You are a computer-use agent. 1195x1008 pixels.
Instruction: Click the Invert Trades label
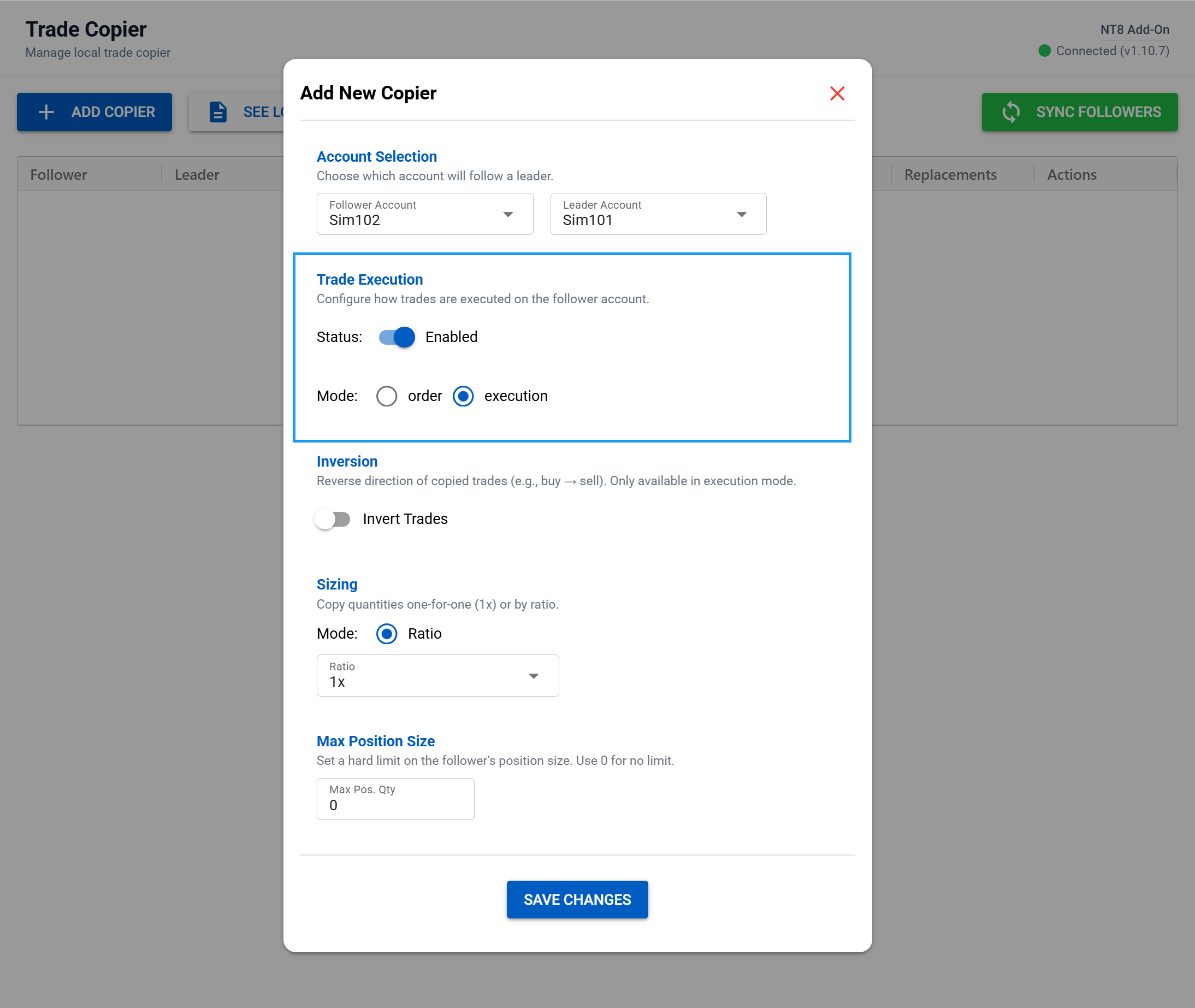click(x=405, y=519)
